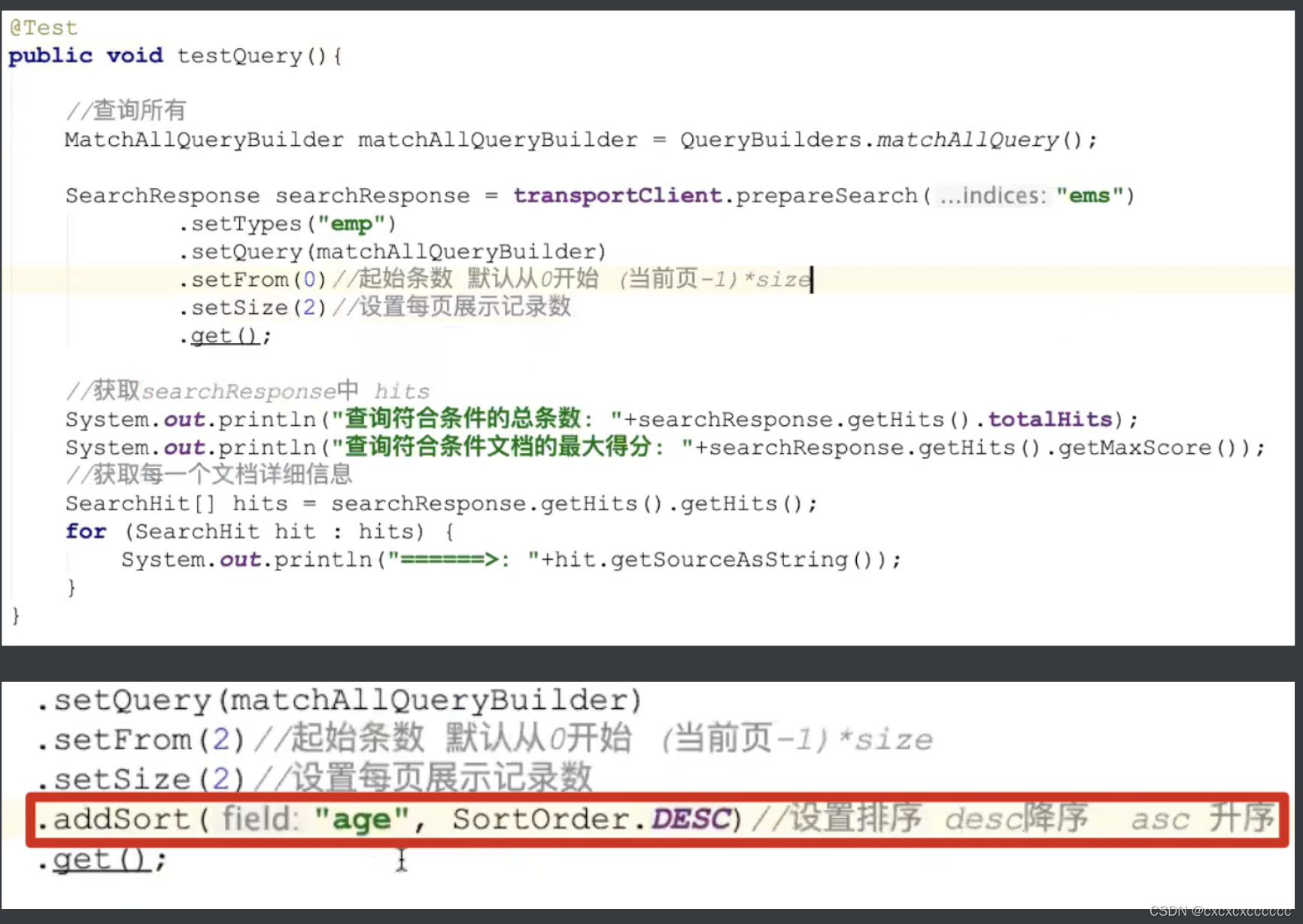The width and height of the screenshot is (1303, 924).
Task: Click the //设置排序 comment
Action: tap(837, 819)
